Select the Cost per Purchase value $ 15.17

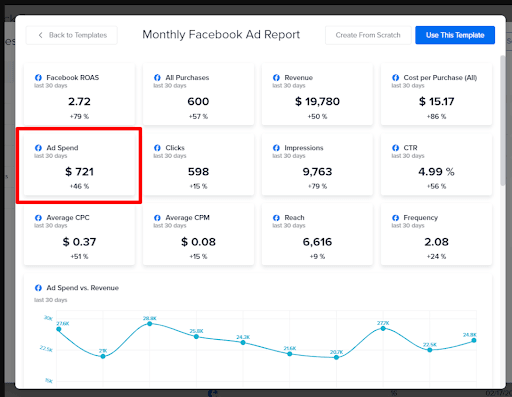pyautogui.click(x=436, y=101)
